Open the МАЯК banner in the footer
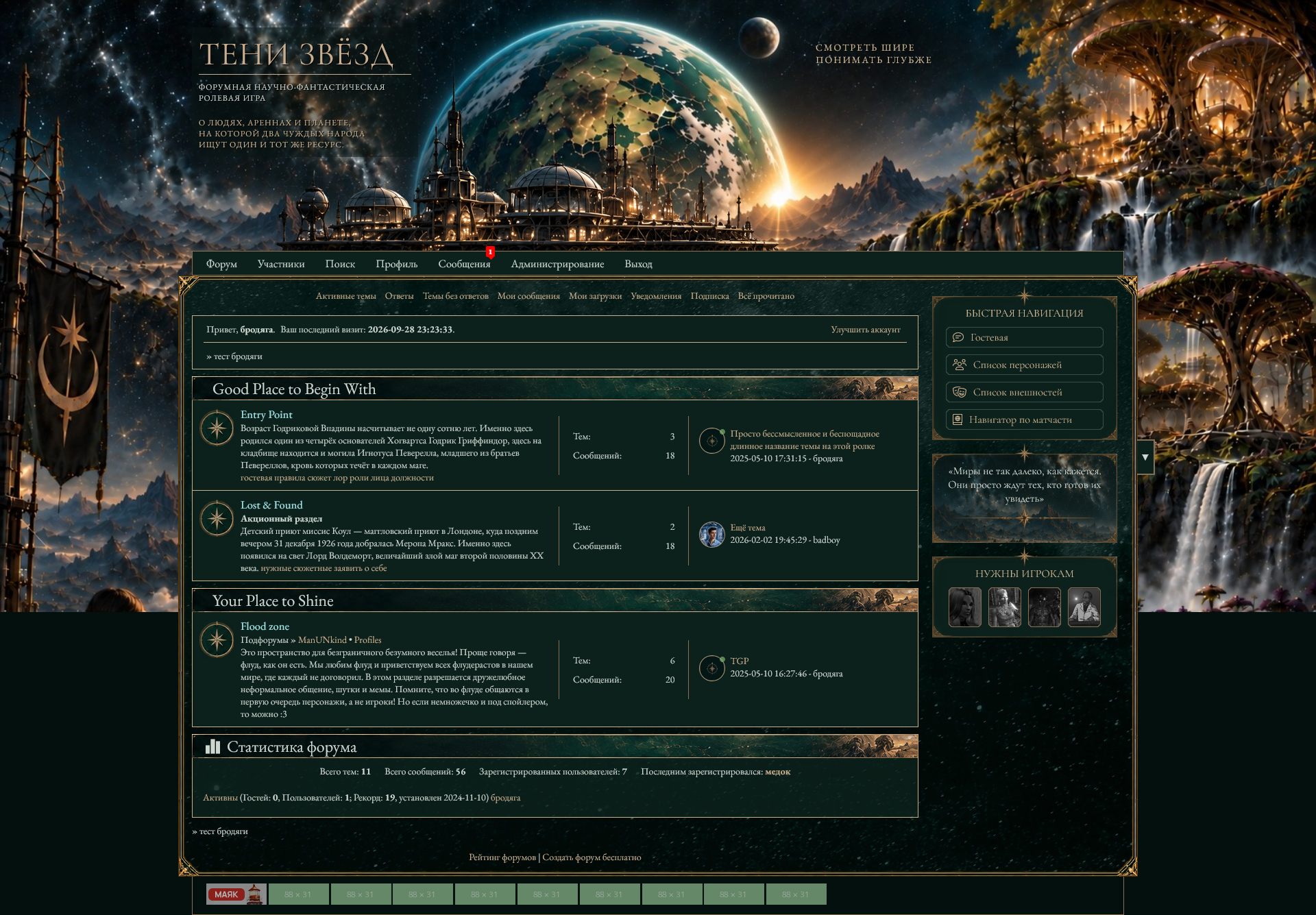The height and width of the screenshot is (915, 1316). (x=236, y=894)
